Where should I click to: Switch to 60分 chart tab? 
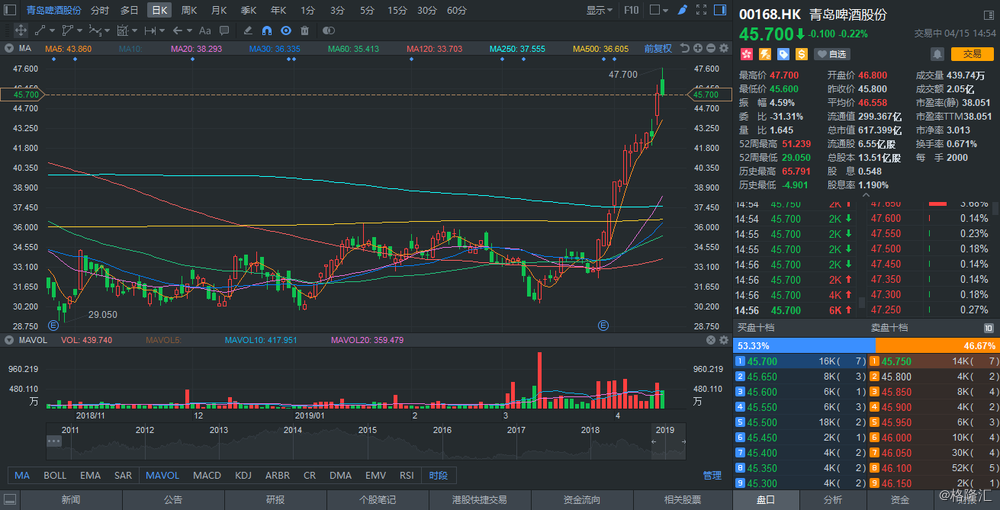[x=456, y=10]
